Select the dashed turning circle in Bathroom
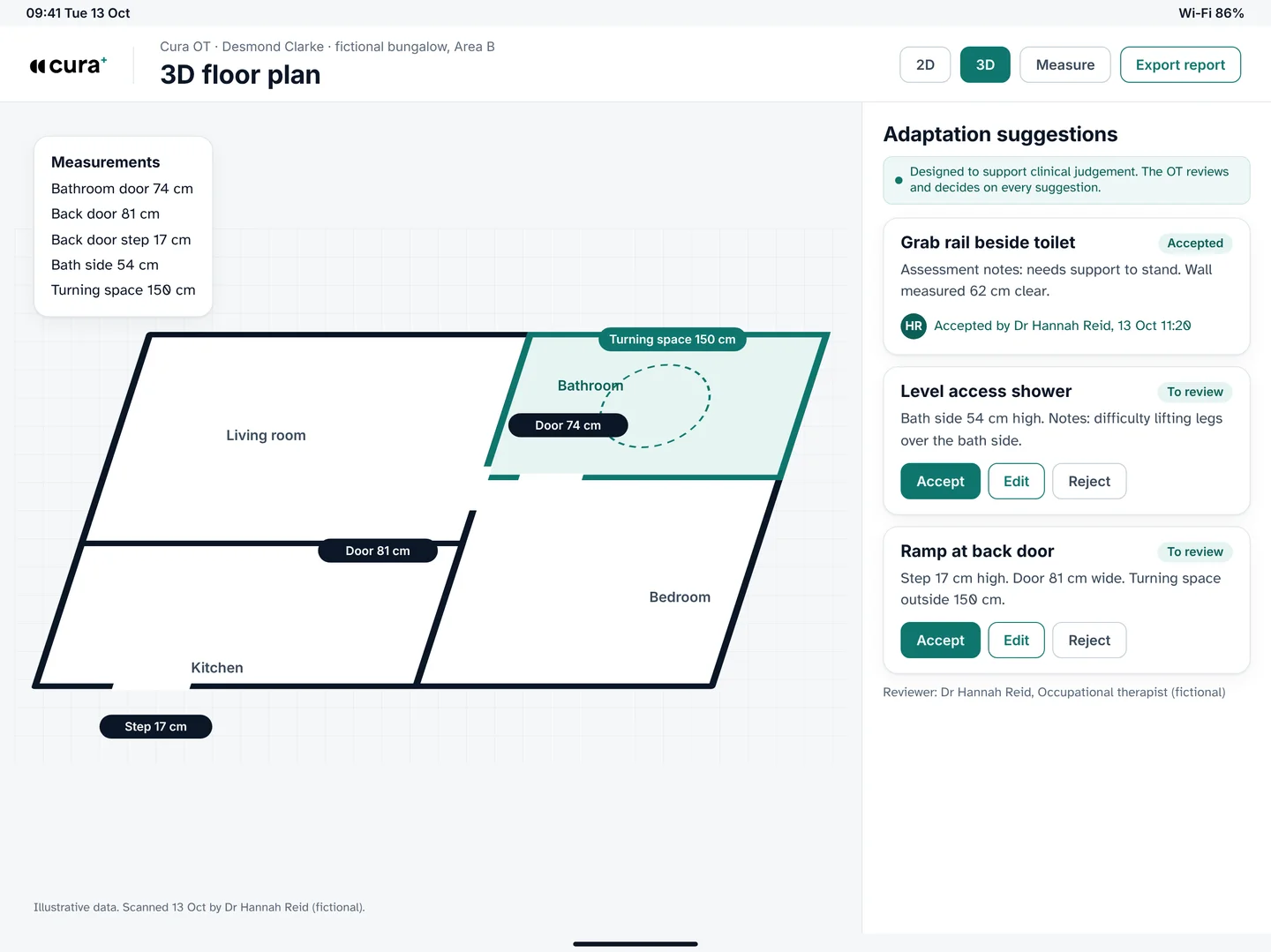The height and width of the screenshot is (952, 1271). pos(656,406)
